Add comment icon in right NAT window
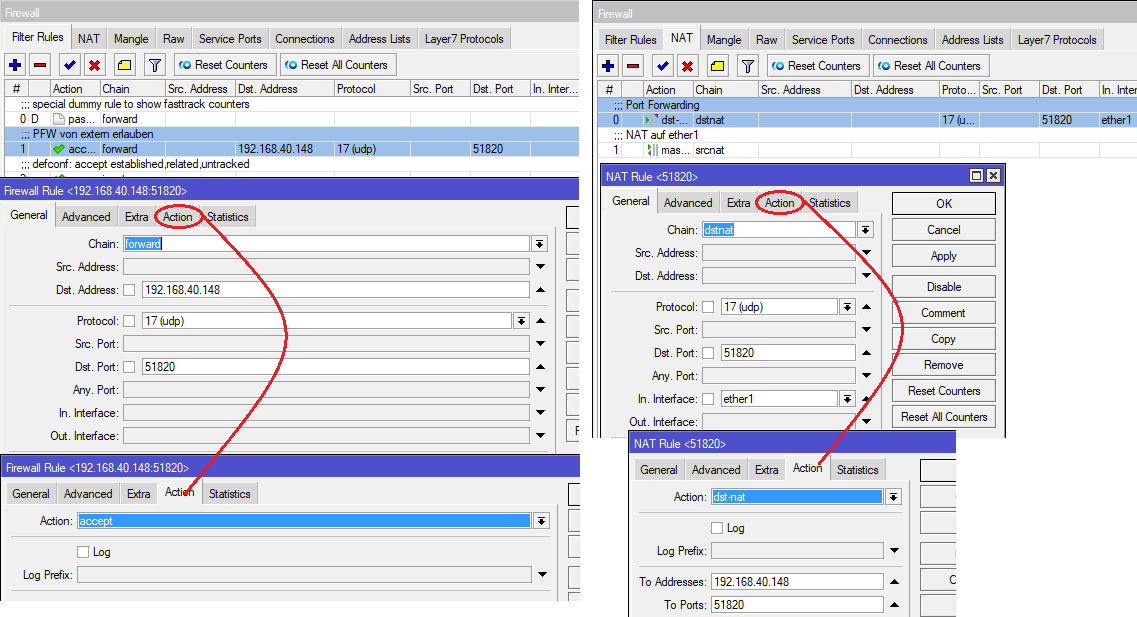The width and height of the screenshot is (1137, 617). [x=718, y=66]
